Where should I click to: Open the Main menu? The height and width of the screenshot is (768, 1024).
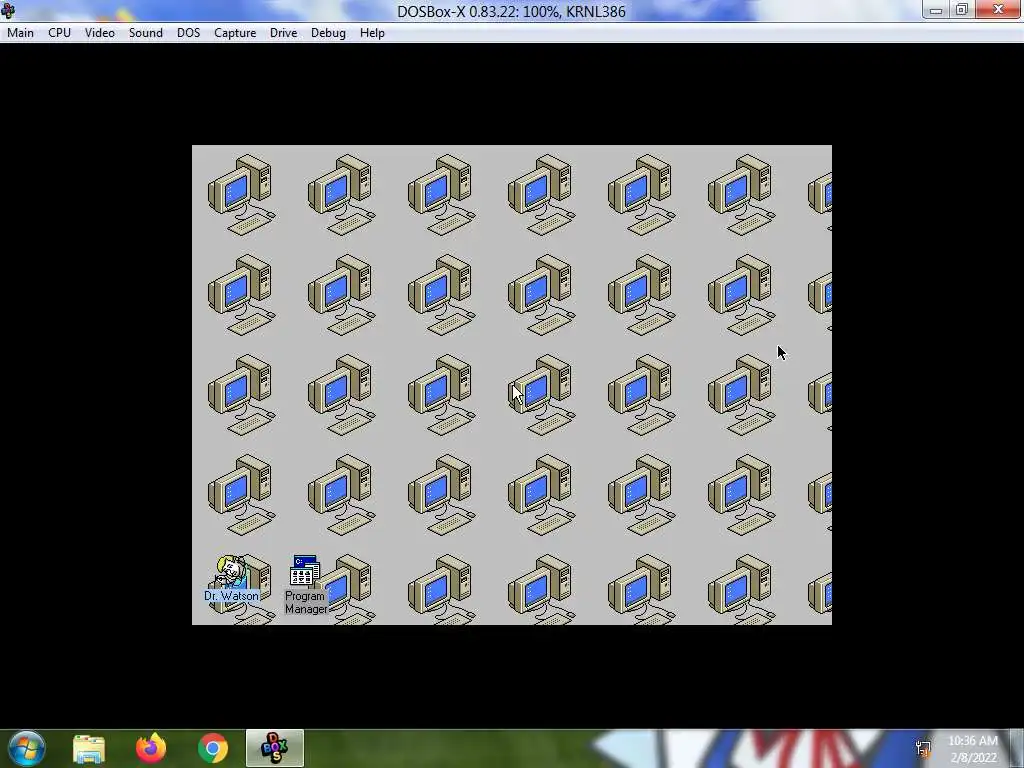(x=20, y=33)
